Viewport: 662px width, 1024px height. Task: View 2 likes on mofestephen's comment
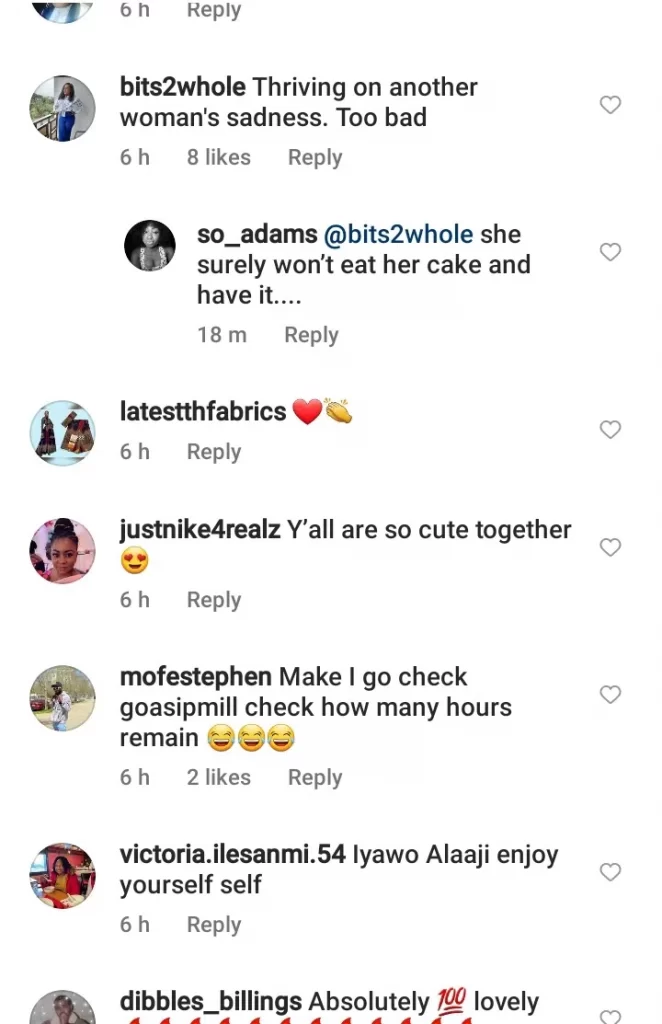coord(218,778)
